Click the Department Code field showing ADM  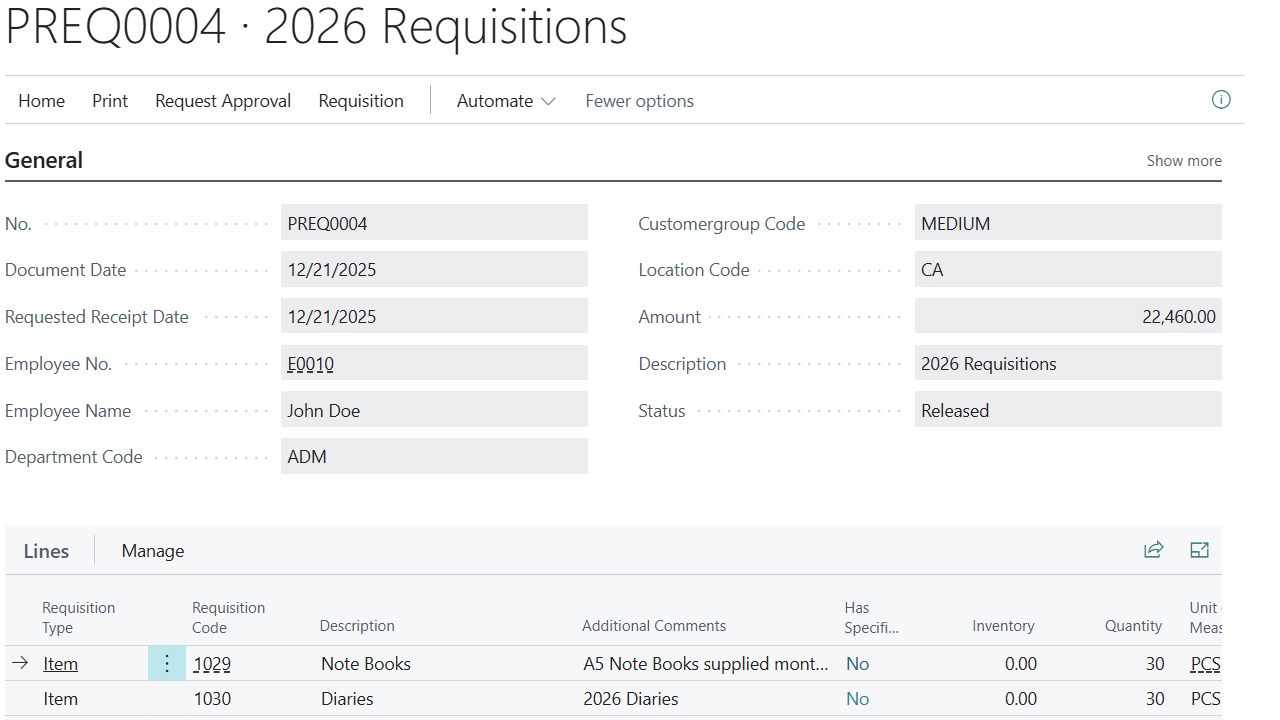click(x=434, y=456)
